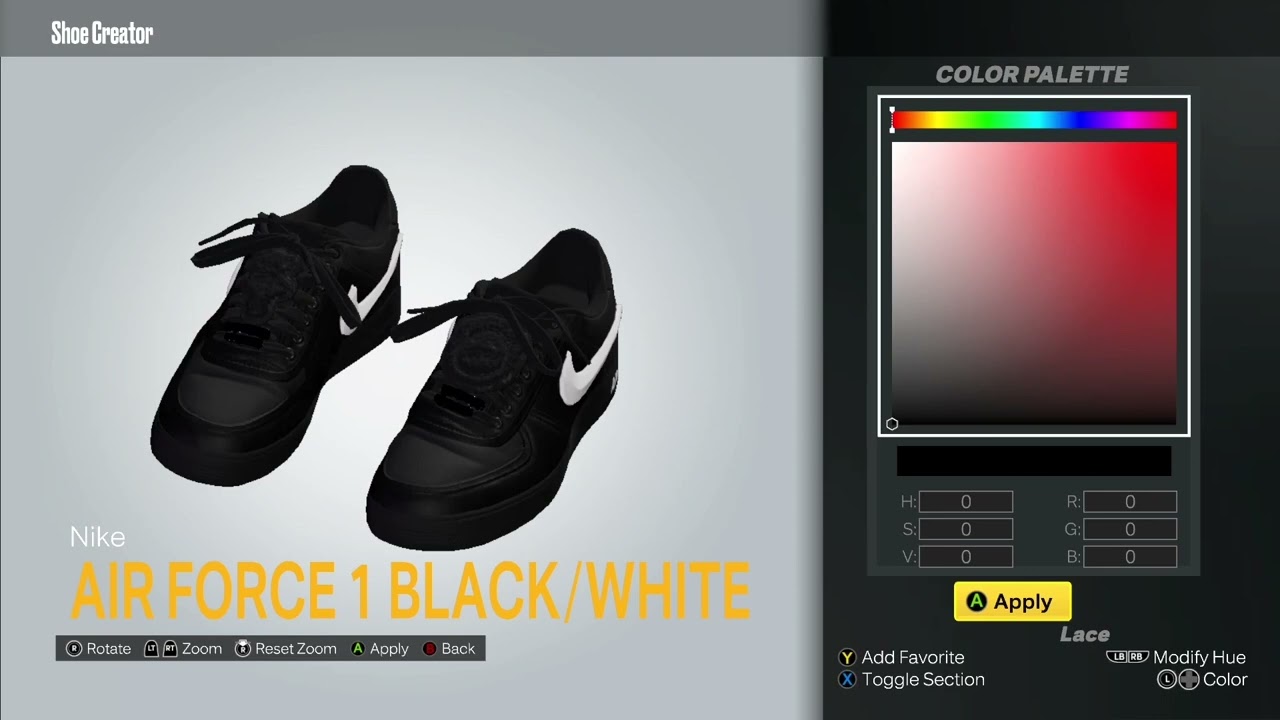
Task: Click the rainbow hue slider bar
Action: point(1034,121)
